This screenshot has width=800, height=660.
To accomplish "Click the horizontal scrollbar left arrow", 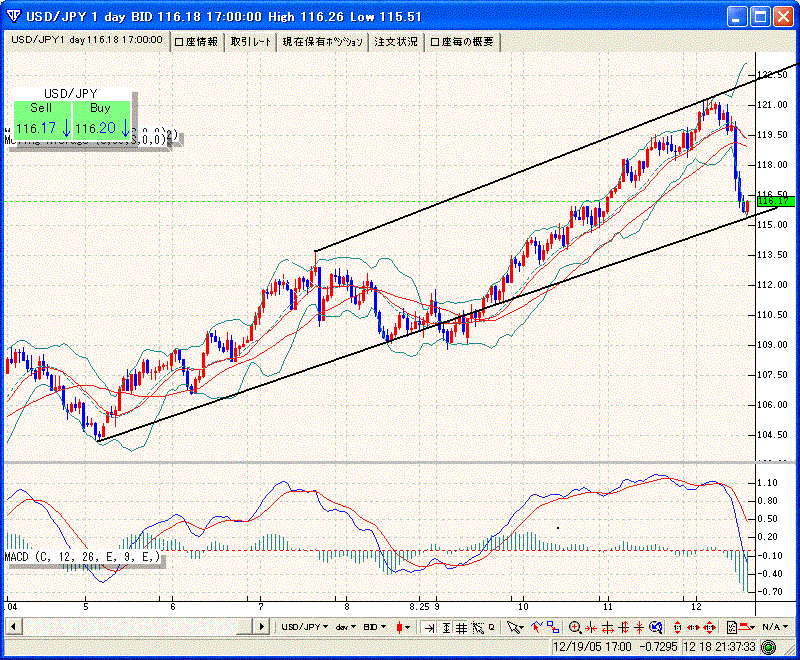I will pyautogui.click(x=12, y=627).
